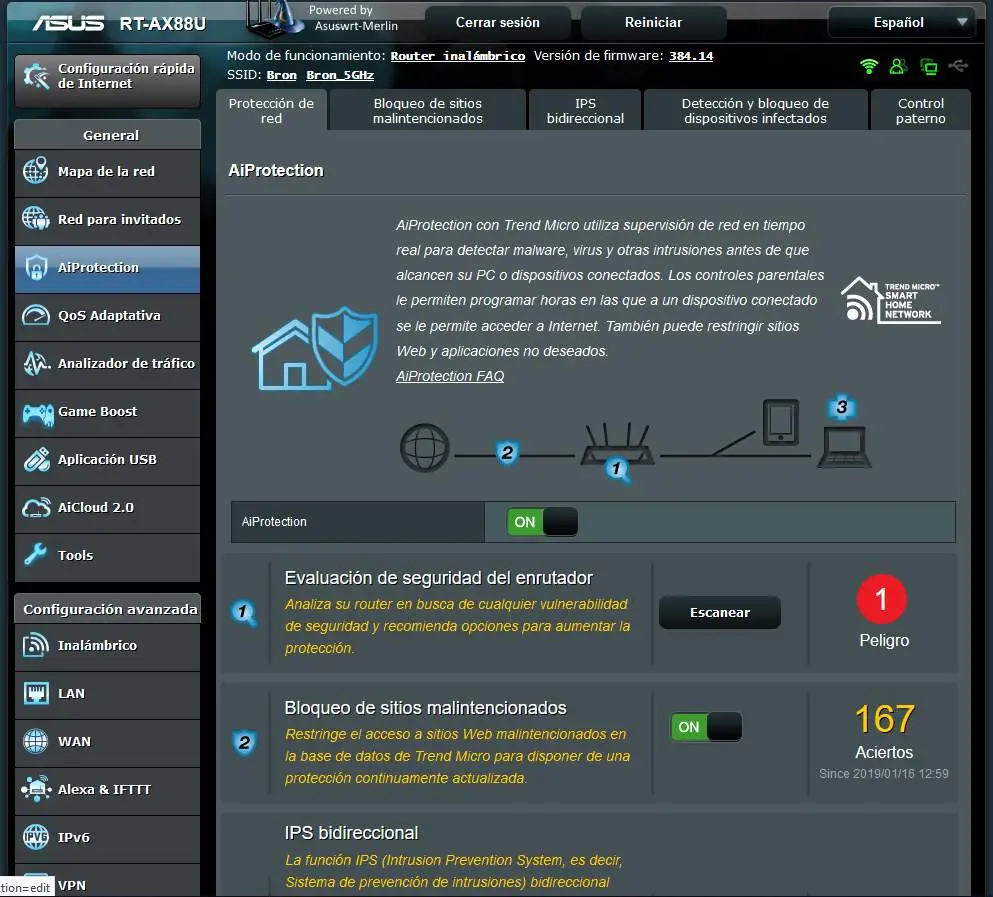Click the Cerrar sesión button
The height and width of the screenshot is (897, 993).
[498, 23]
